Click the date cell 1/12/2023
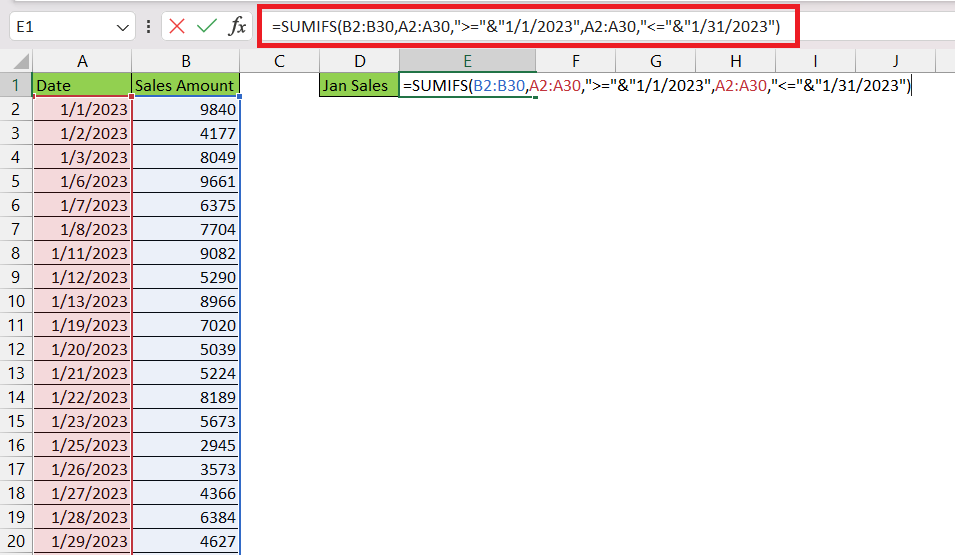This screenshot has height=555, width=955. (x=82, y=277)
